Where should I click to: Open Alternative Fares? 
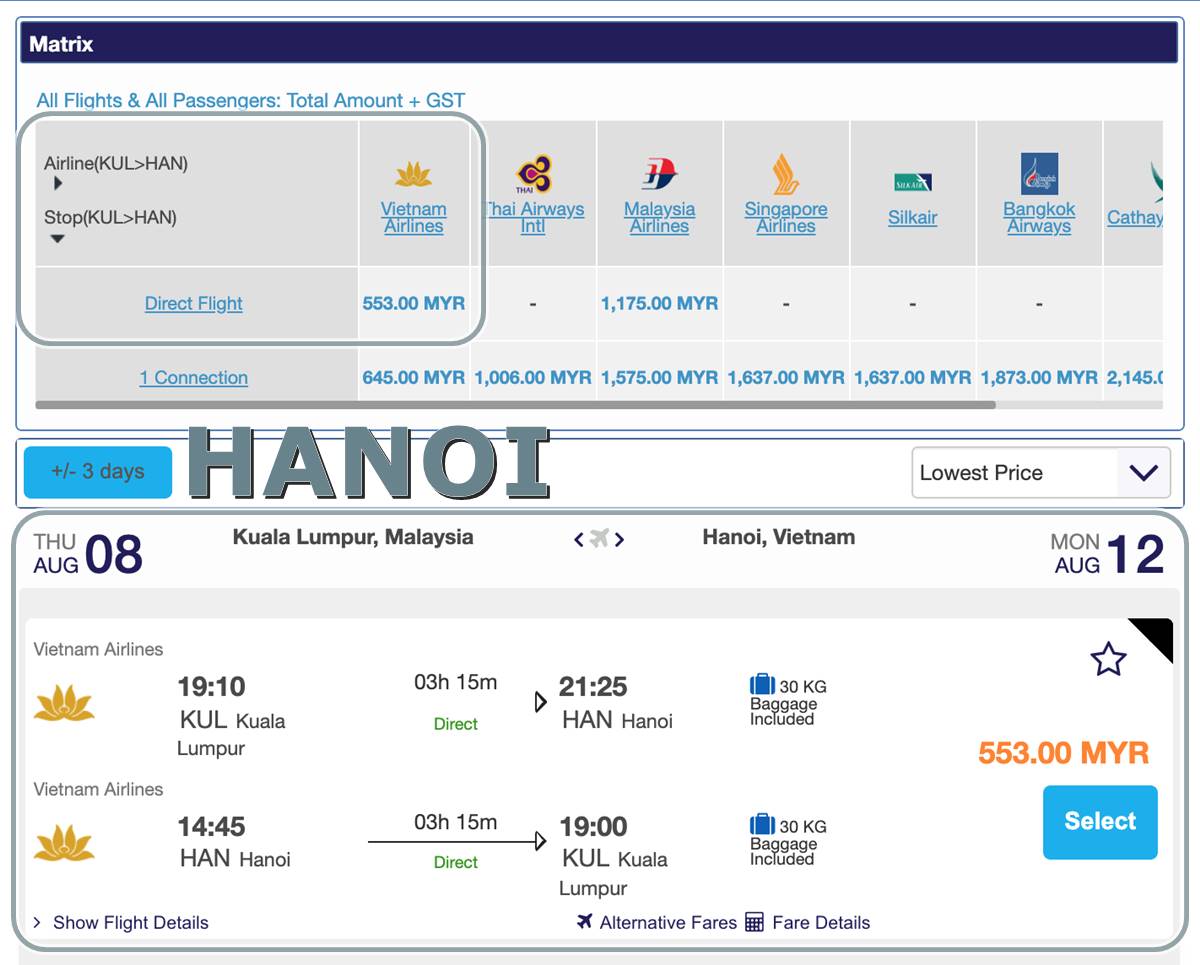pos(657,923)
